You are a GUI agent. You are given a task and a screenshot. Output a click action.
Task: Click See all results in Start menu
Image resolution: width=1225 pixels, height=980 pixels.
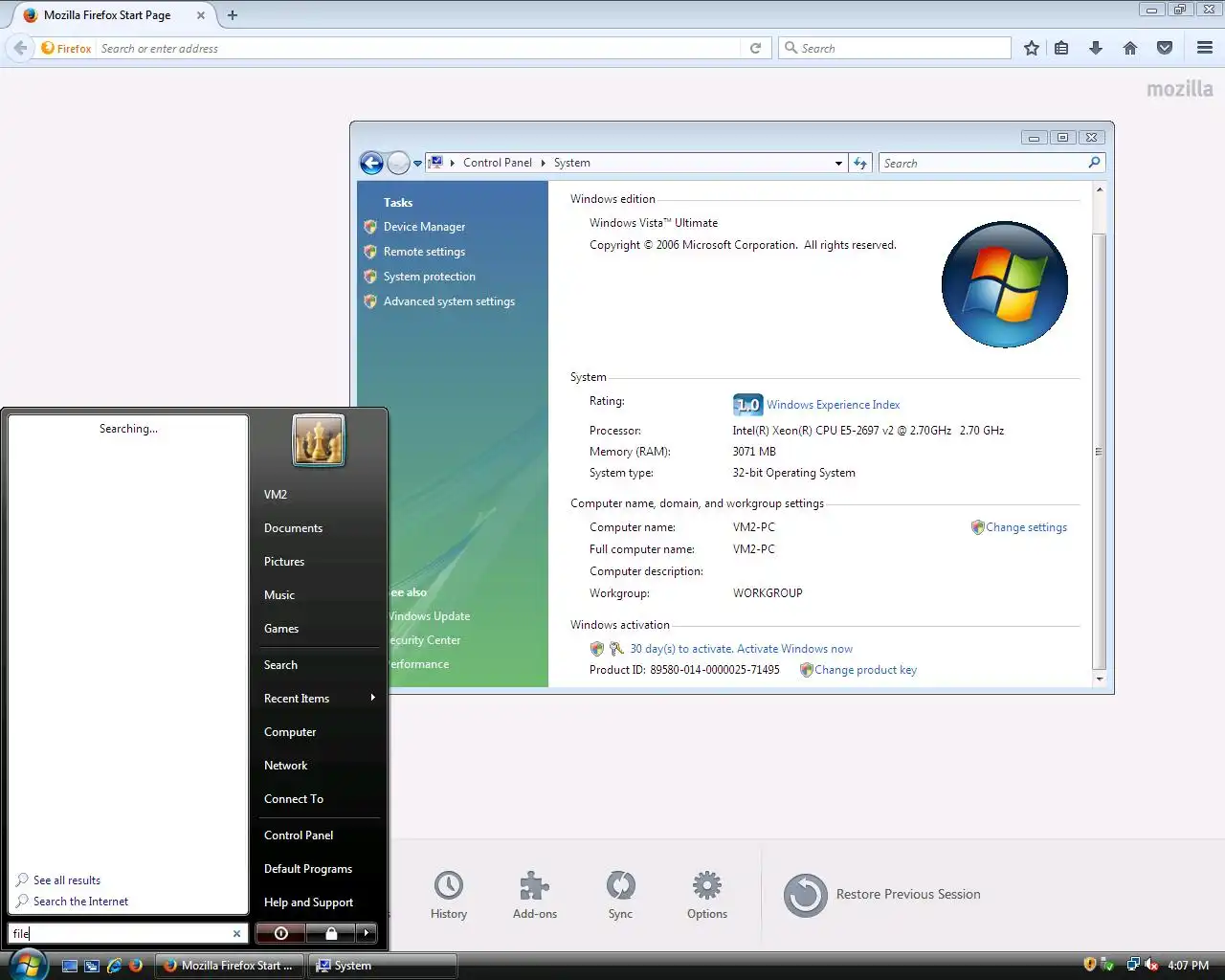pyautogui.click(x=67, y=880)
